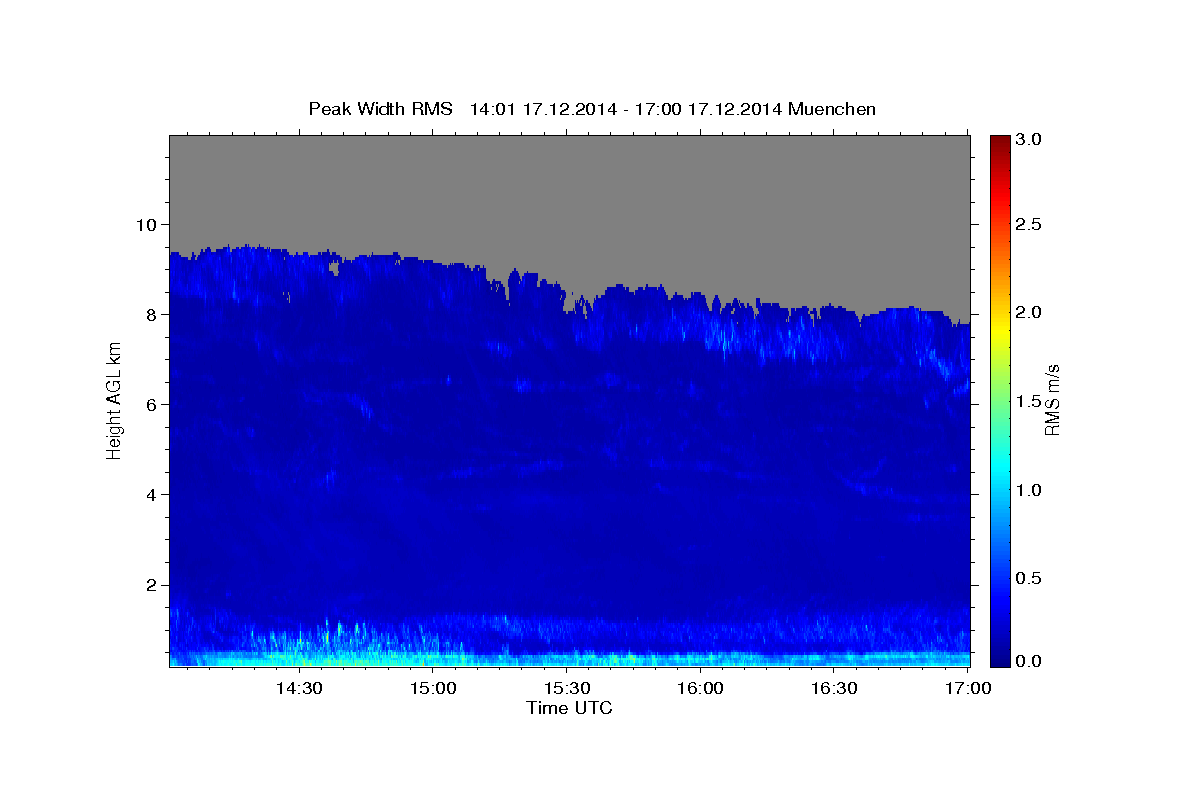Click the 'Height AGL km' axis label

(114, 401)
